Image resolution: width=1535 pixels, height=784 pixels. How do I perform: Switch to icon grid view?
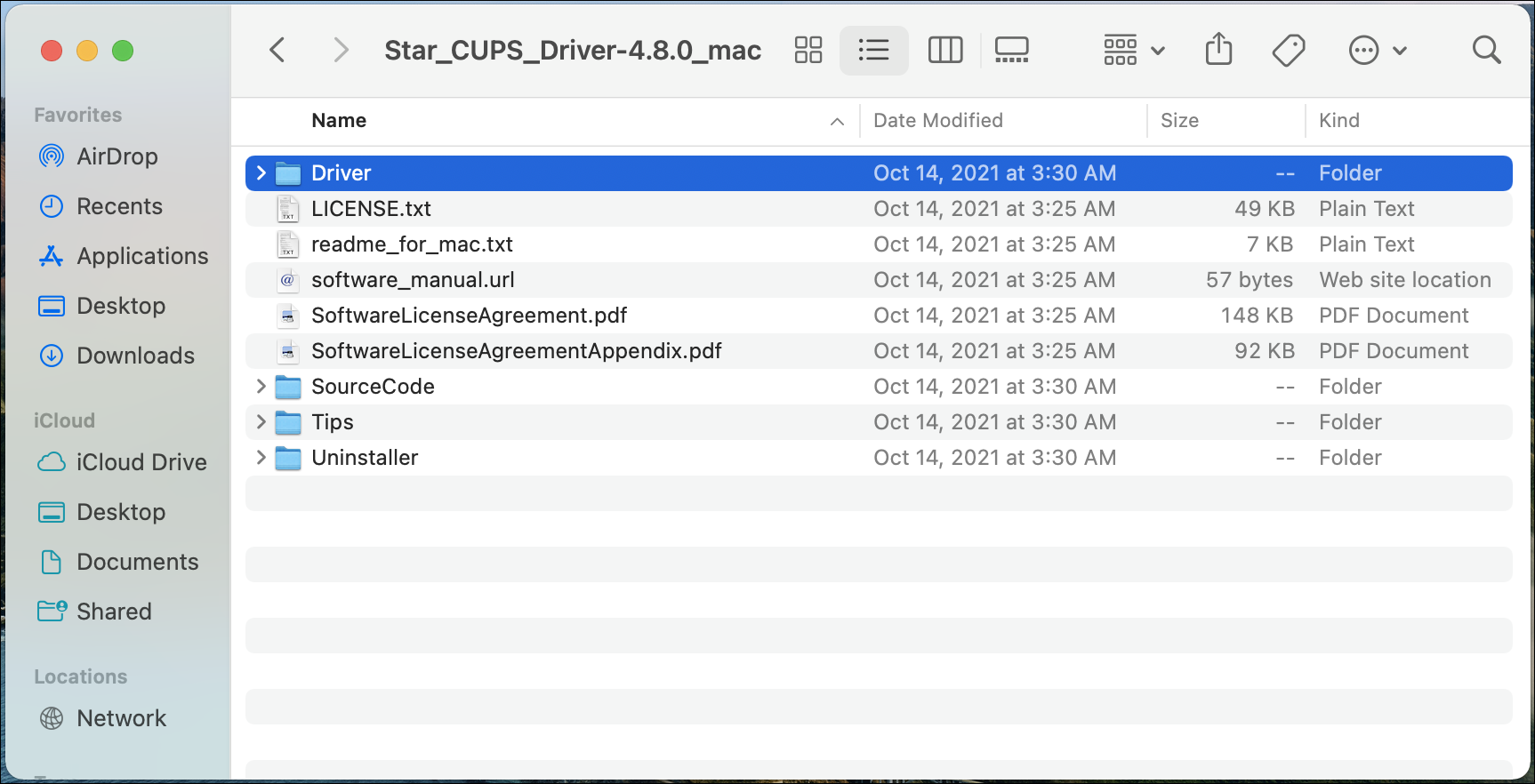808,50
